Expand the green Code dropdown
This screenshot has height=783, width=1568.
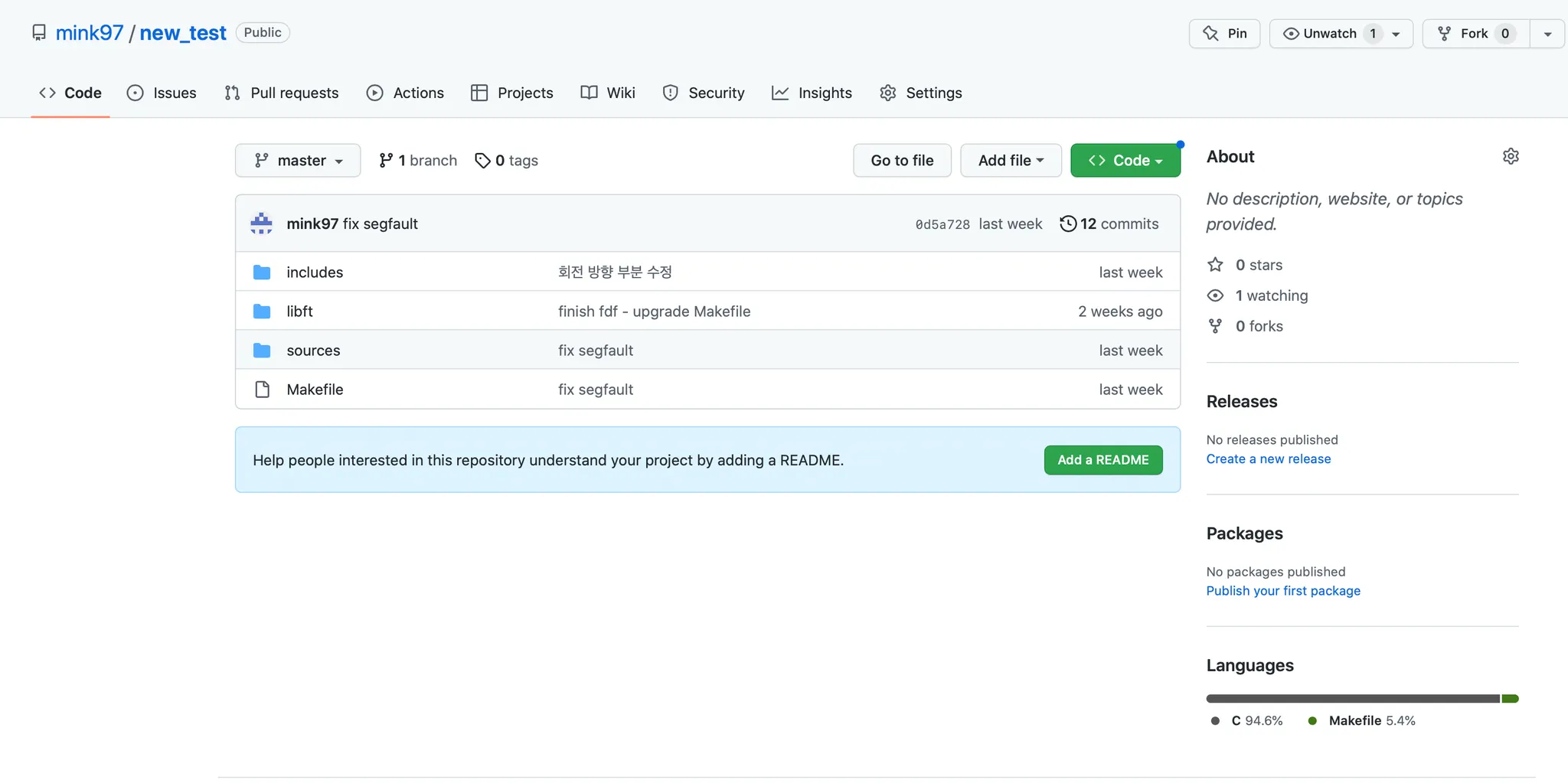(1125, 161)
